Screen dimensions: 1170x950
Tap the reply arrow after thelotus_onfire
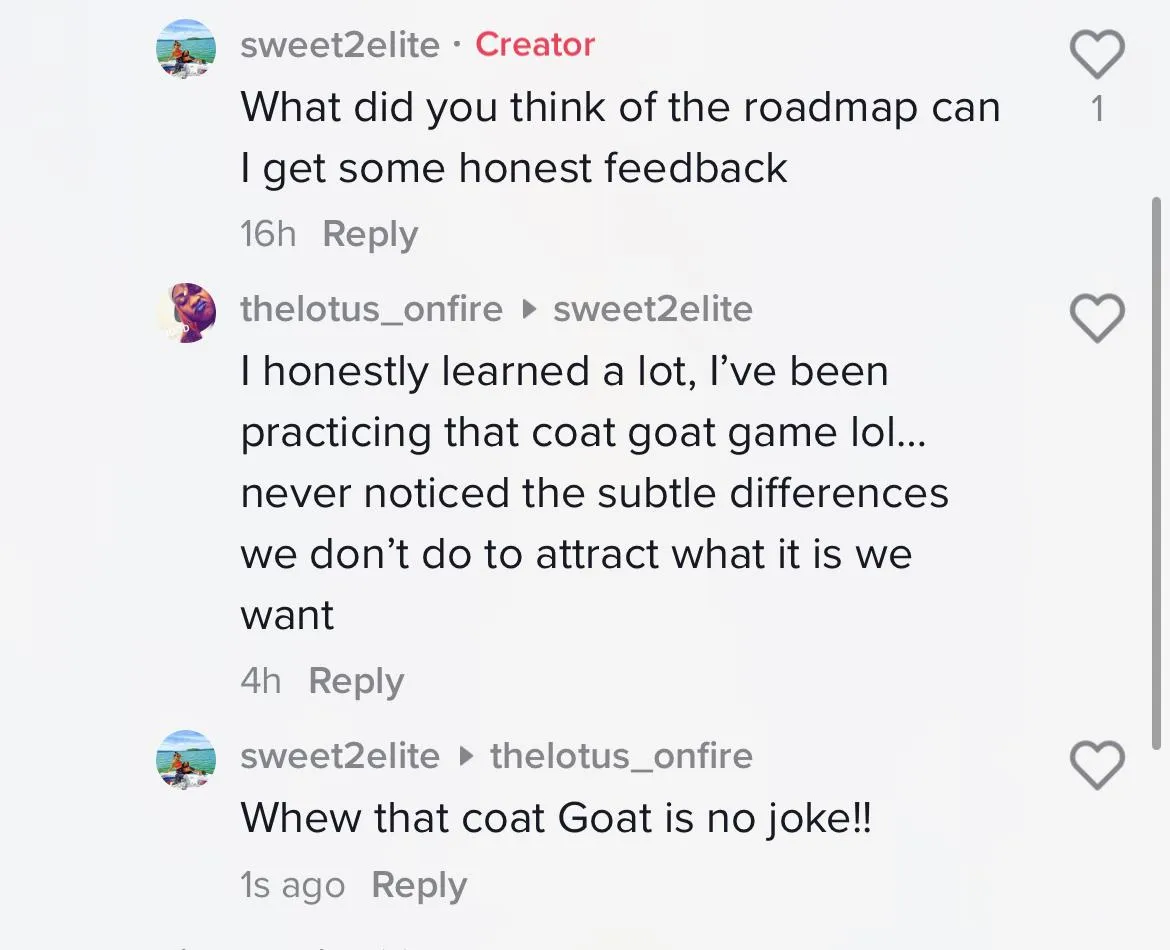[528, 309]
